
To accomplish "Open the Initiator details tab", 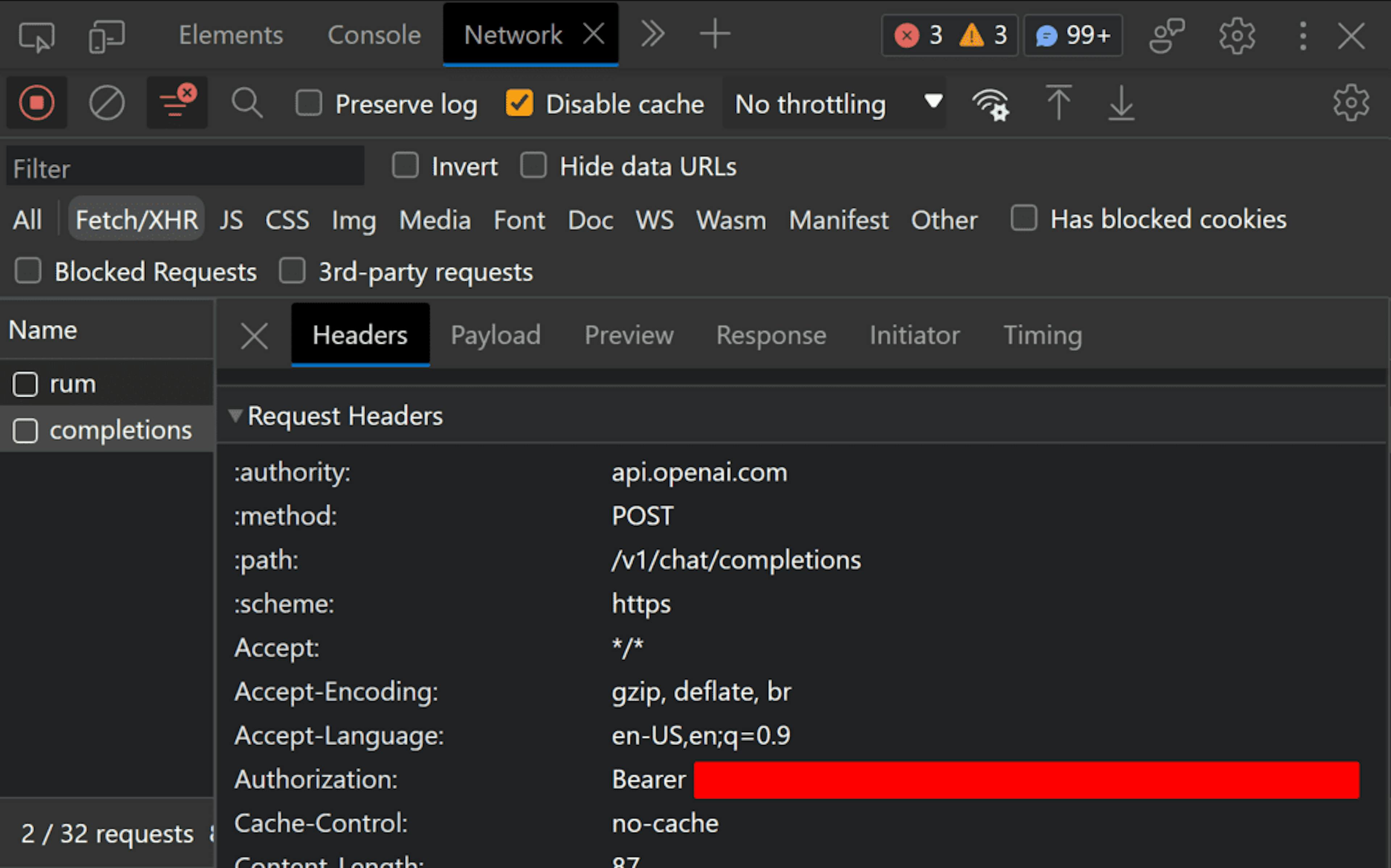I will [x=915, y=335].
